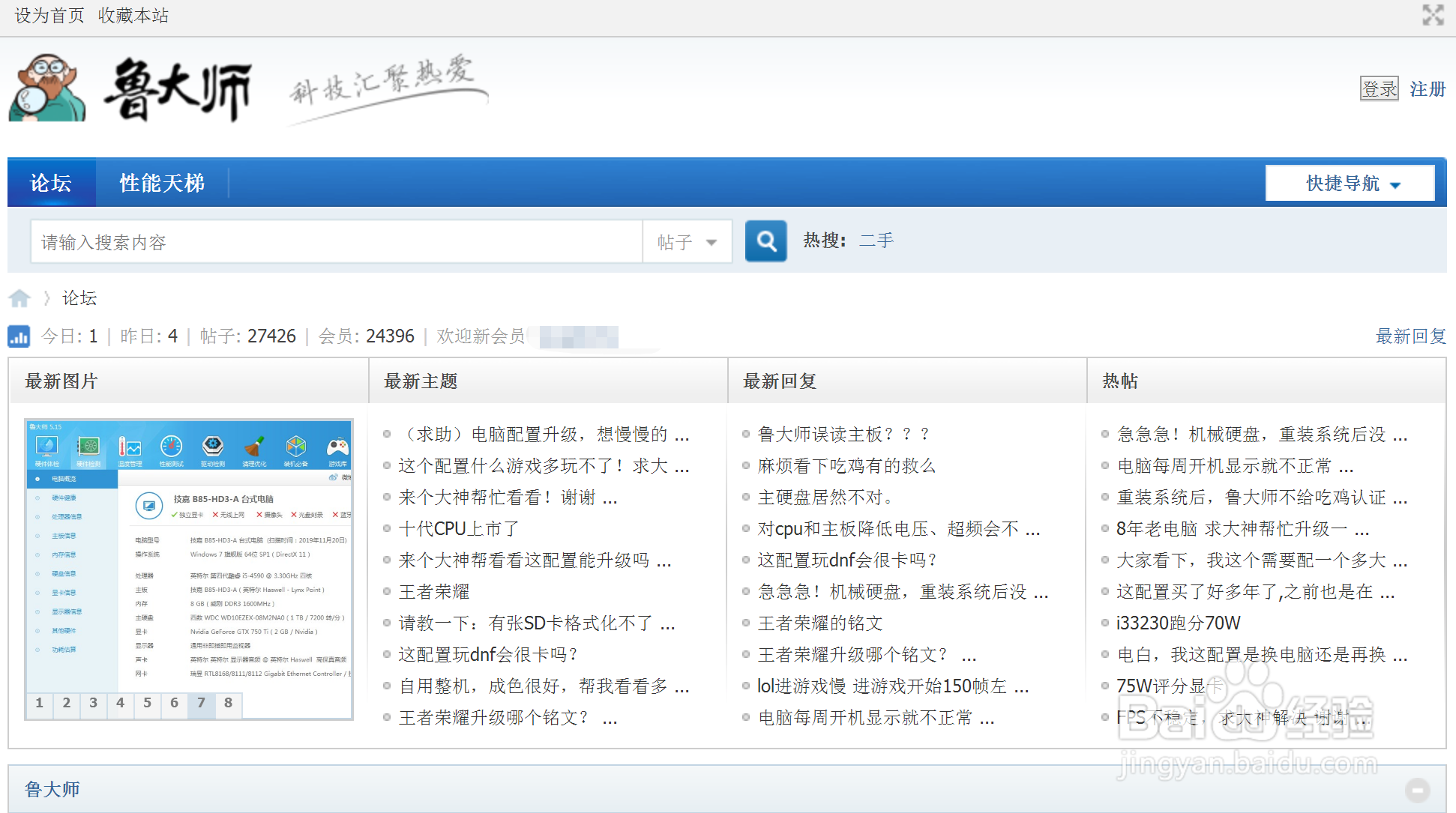Select slide number 4 under the picture

[x=121, y=704]
